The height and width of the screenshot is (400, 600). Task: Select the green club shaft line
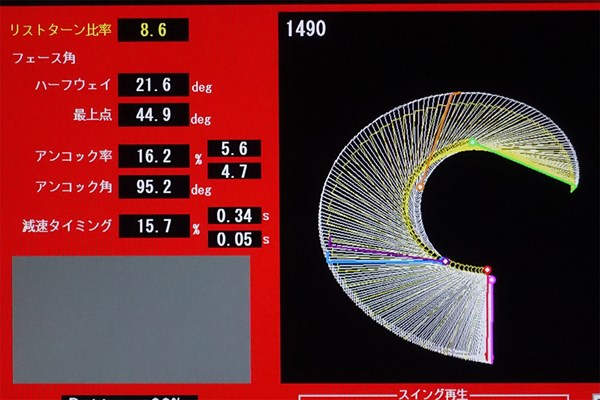coord(526,167)
